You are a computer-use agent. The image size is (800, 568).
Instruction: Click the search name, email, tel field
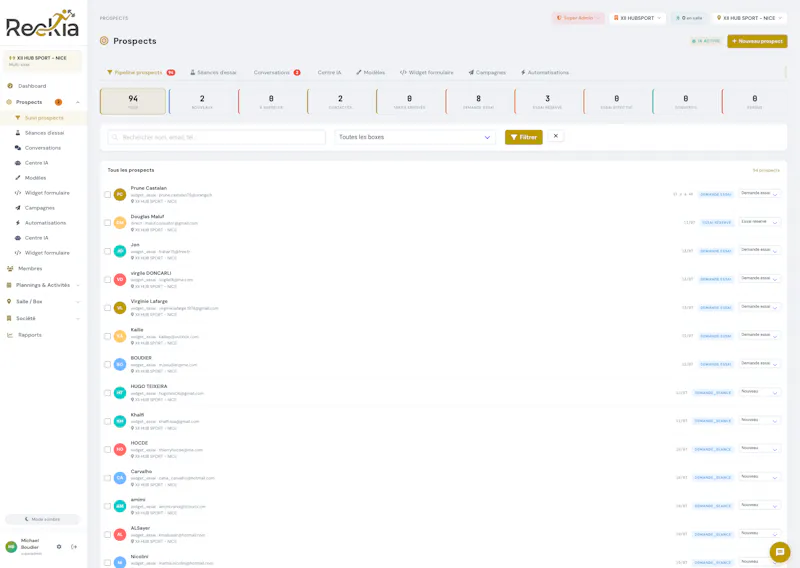[216, 137]
